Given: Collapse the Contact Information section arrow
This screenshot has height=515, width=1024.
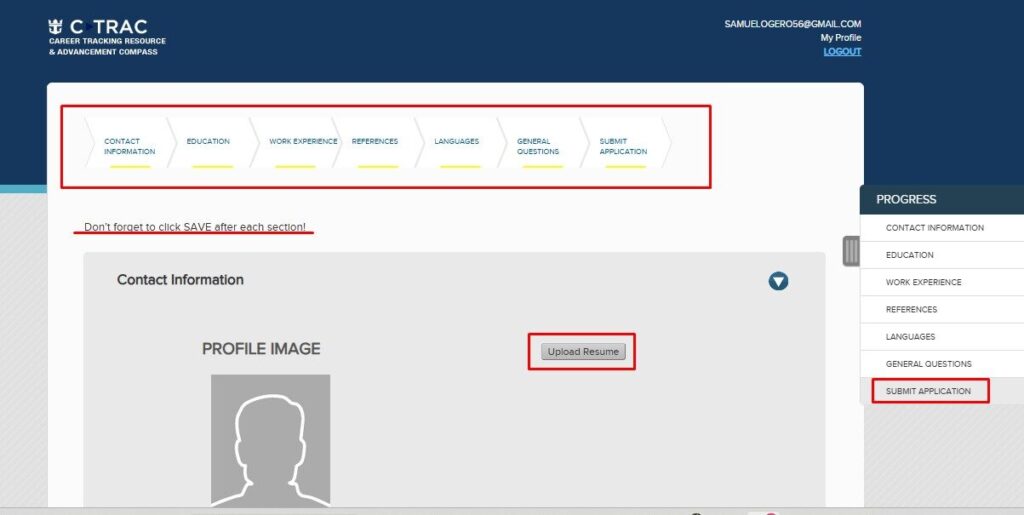Looking at the screenshot, I should 778,281.
